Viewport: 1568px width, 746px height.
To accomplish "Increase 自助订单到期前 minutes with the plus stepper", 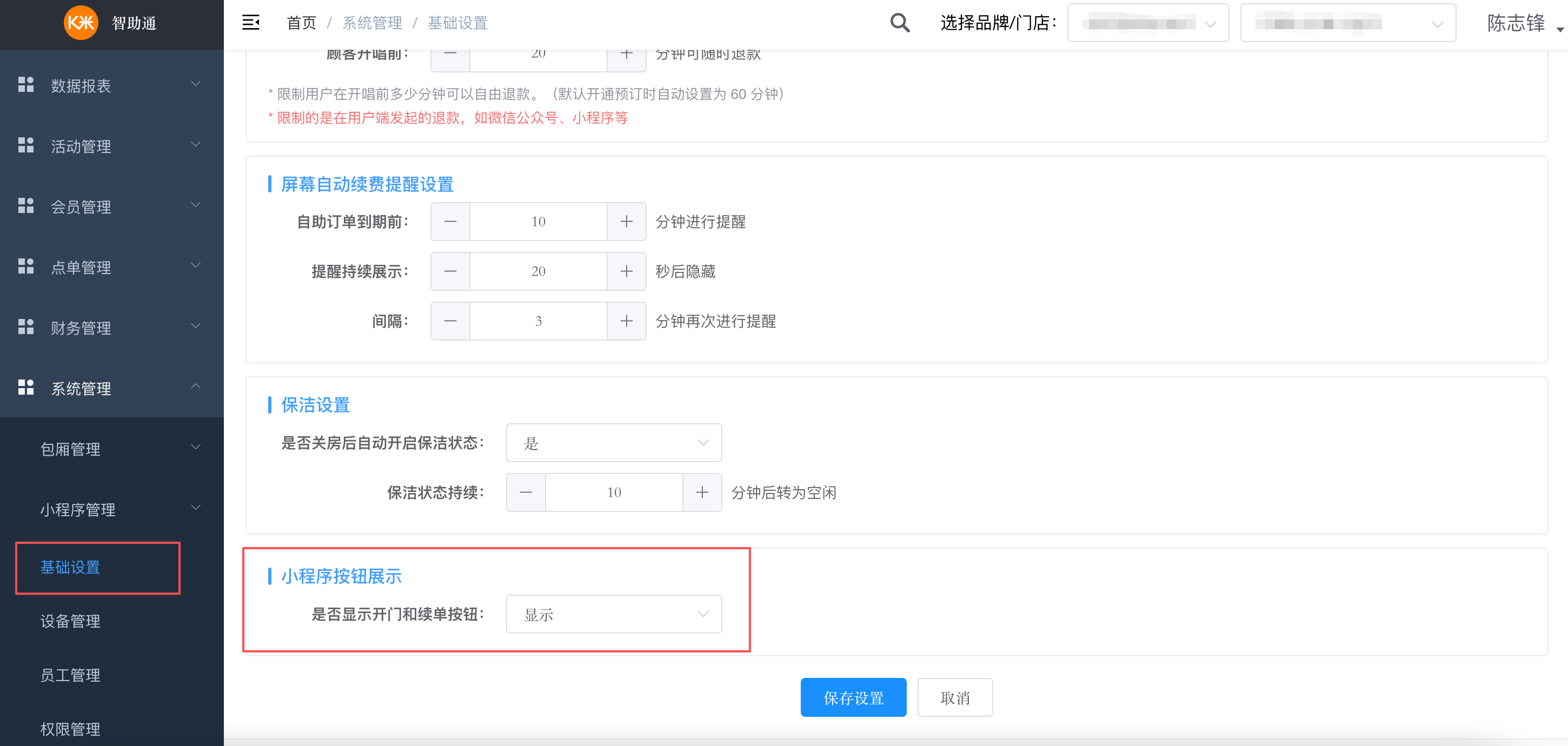I will 626,221.
